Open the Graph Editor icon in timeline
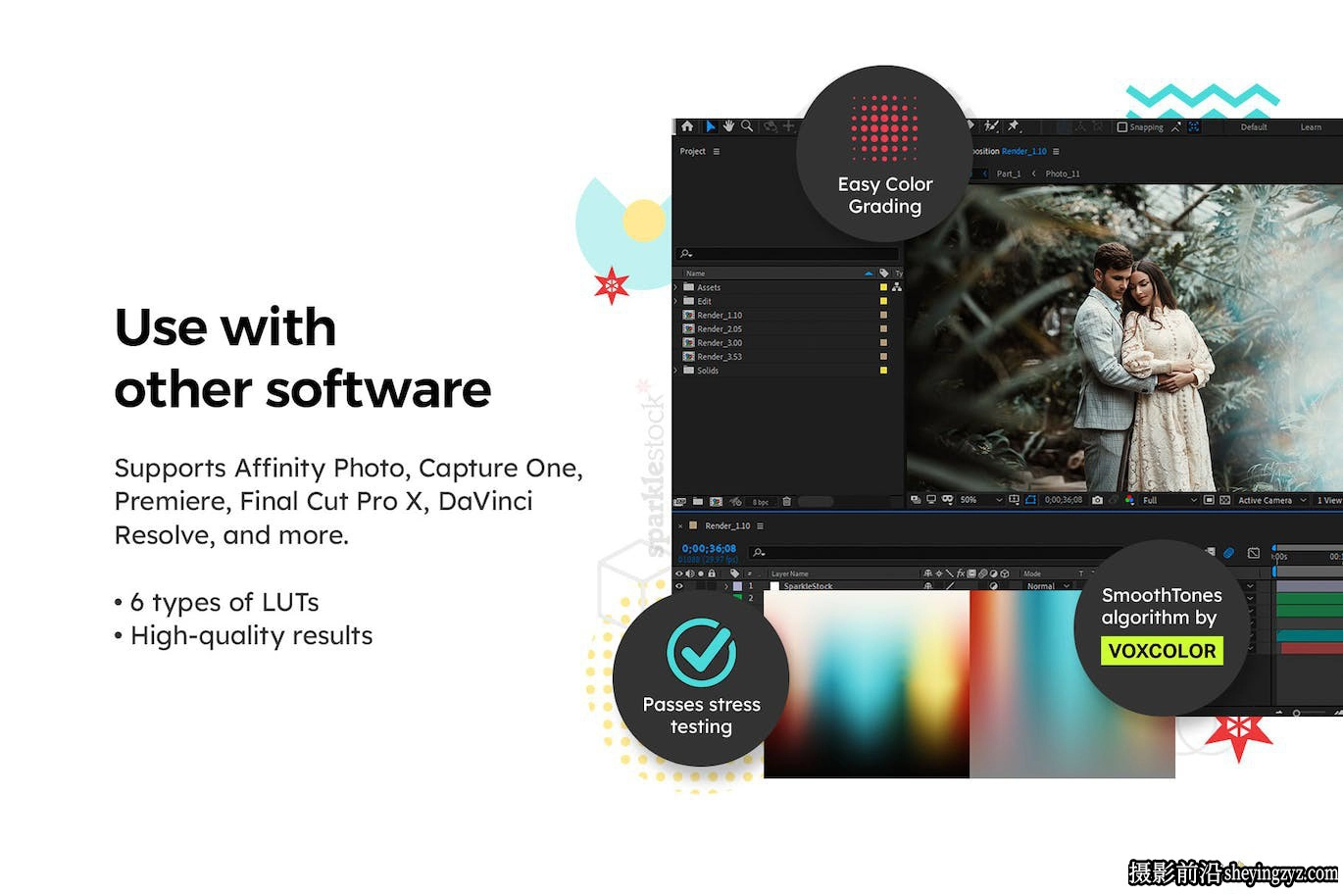This screenshot has height=896, width=1343. [x=1254, y=553]
